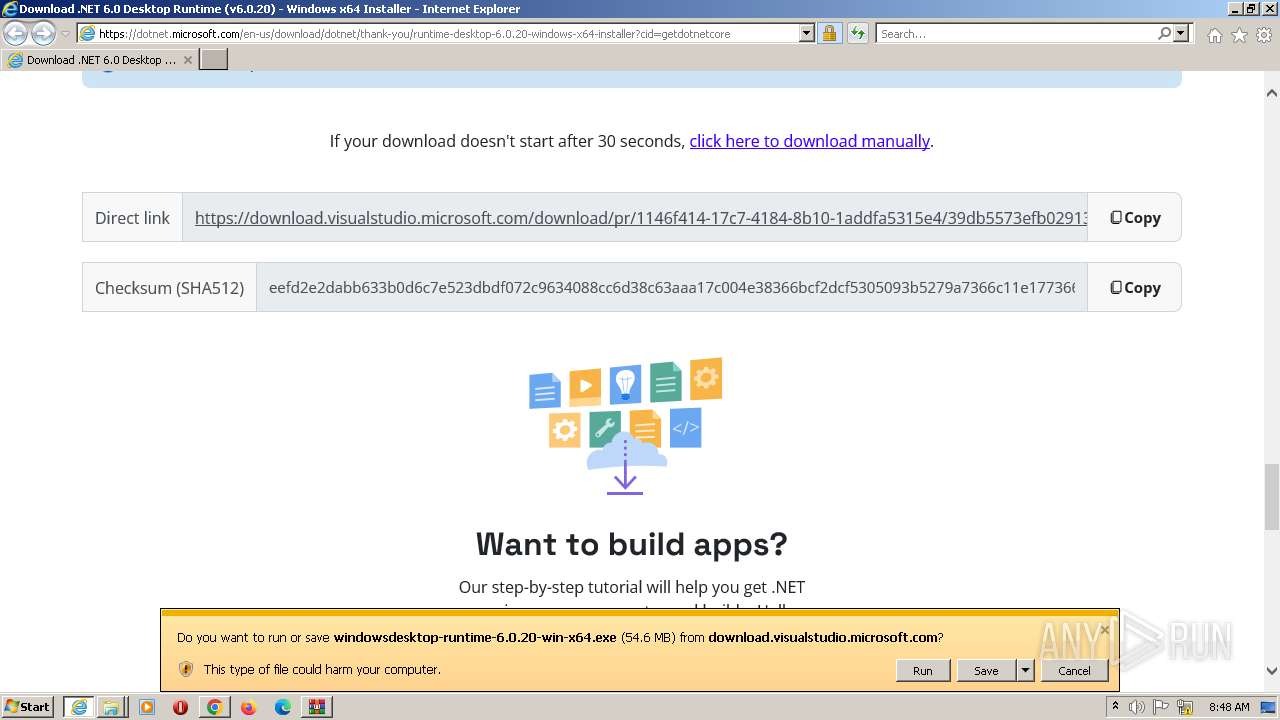Open the security report lock icon
This screenshot has height=720, width=1280.
pyautogui.click(x=829, y=34)
